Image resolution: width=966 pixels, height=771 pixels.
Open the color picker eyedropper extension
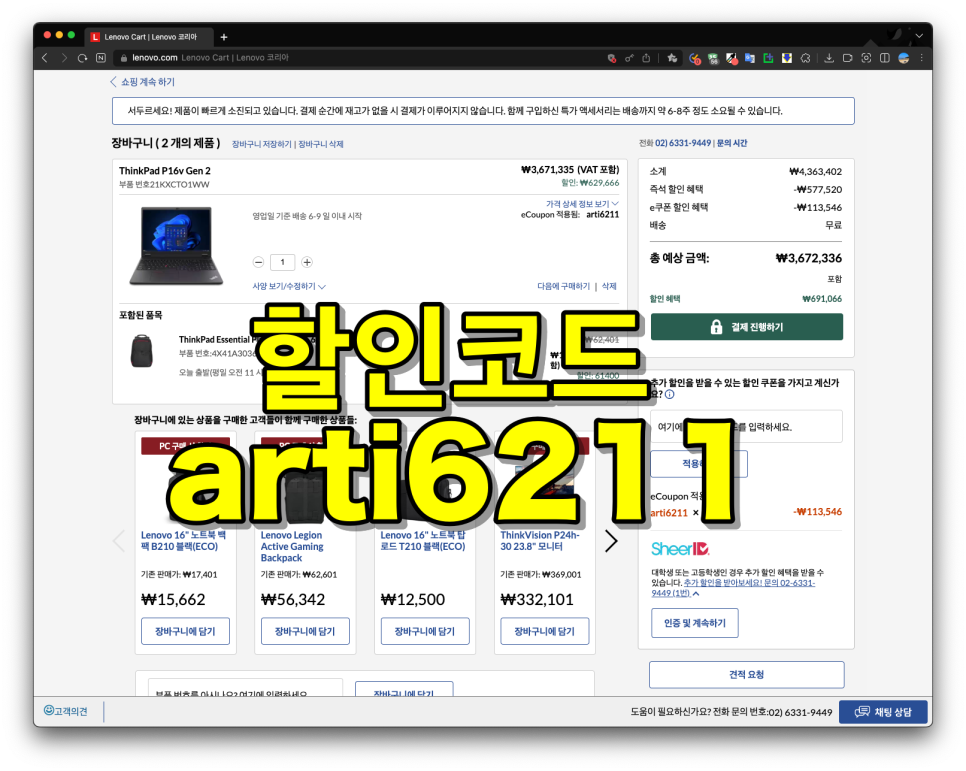(732, 59)
